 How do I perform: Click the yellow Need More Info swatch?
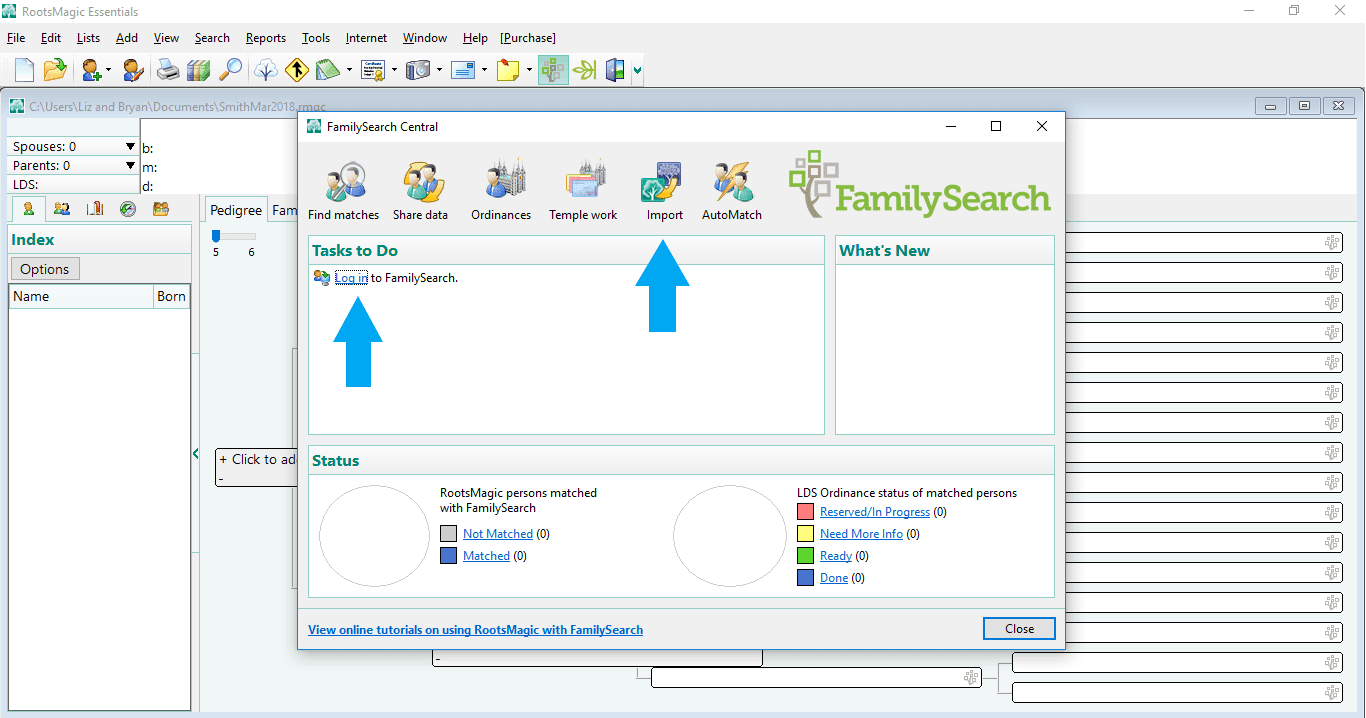(x=805, y=534)
